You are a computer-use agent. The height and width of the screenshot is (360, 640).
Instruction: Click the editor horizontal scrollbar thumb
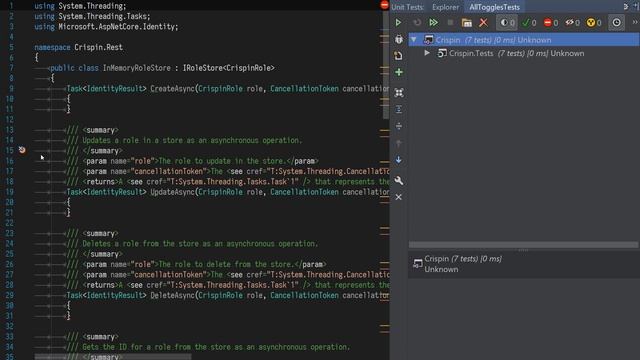[x=113, y=357]
